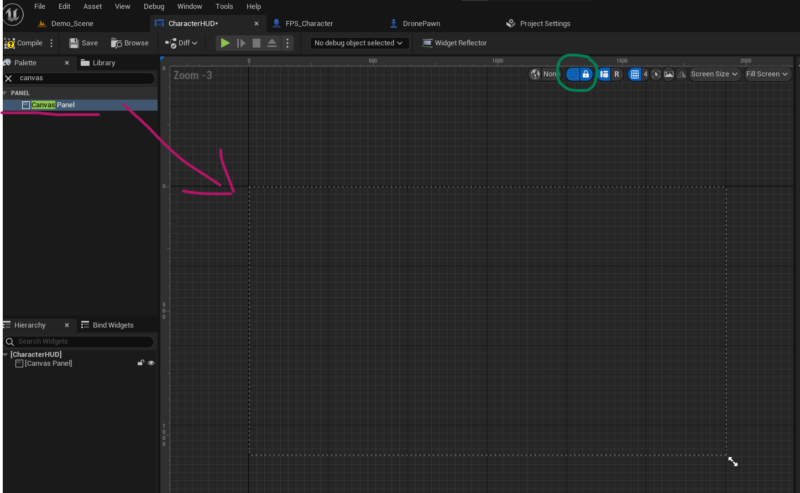Toggle respect locks padlock button
Image resolution: width=800 pixels, height=493 pixels.
[x=586, y=75]
